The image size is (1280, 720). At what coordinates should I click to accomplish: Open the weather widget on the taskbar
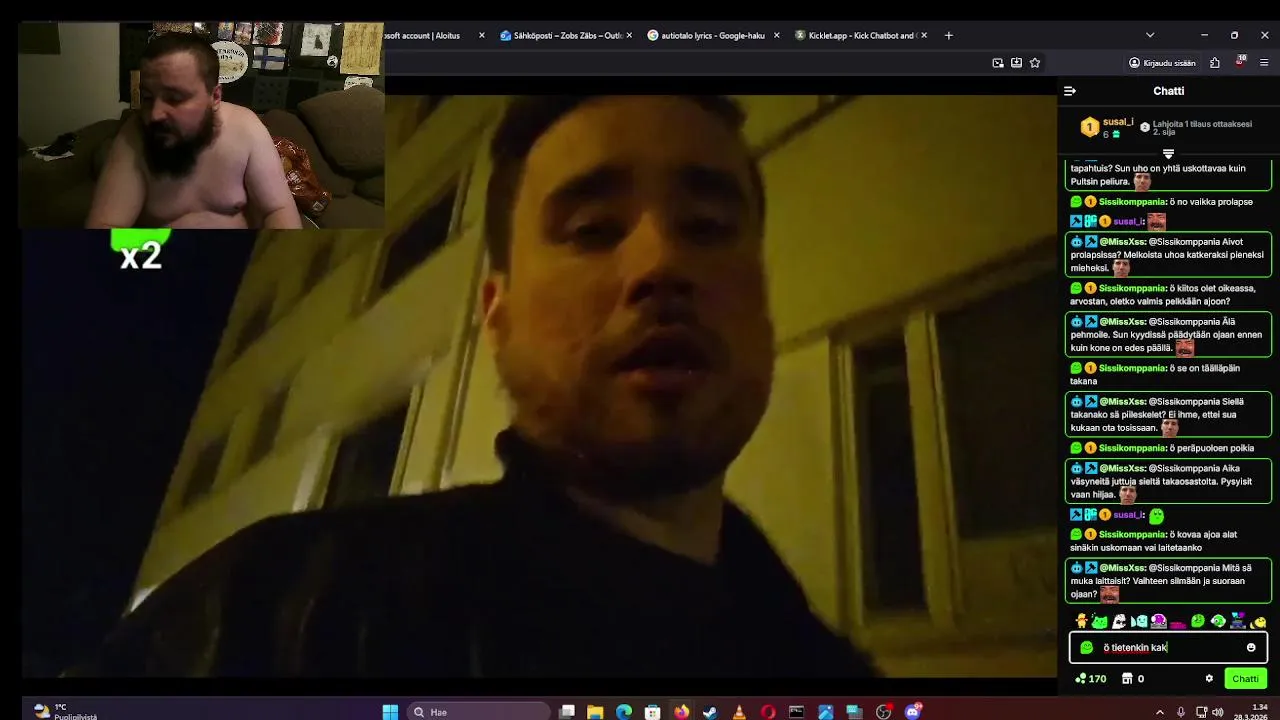point(67,712)
